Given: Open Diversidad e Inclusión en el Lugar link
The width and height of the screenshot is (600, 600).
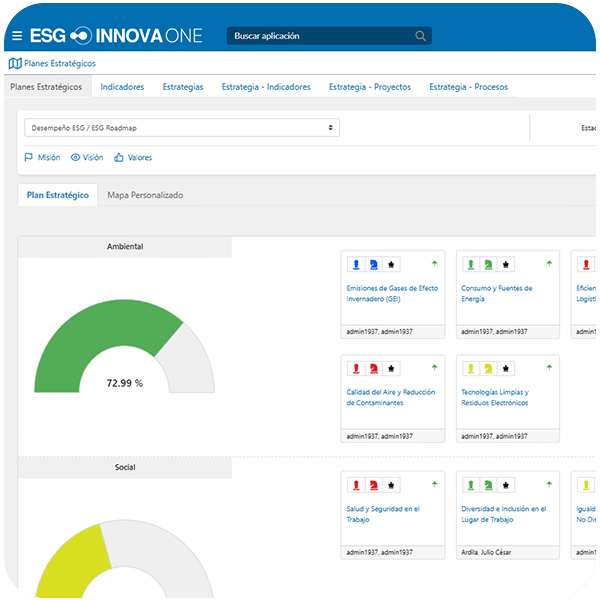Looking at the screenshot, I should click(504, 514).
